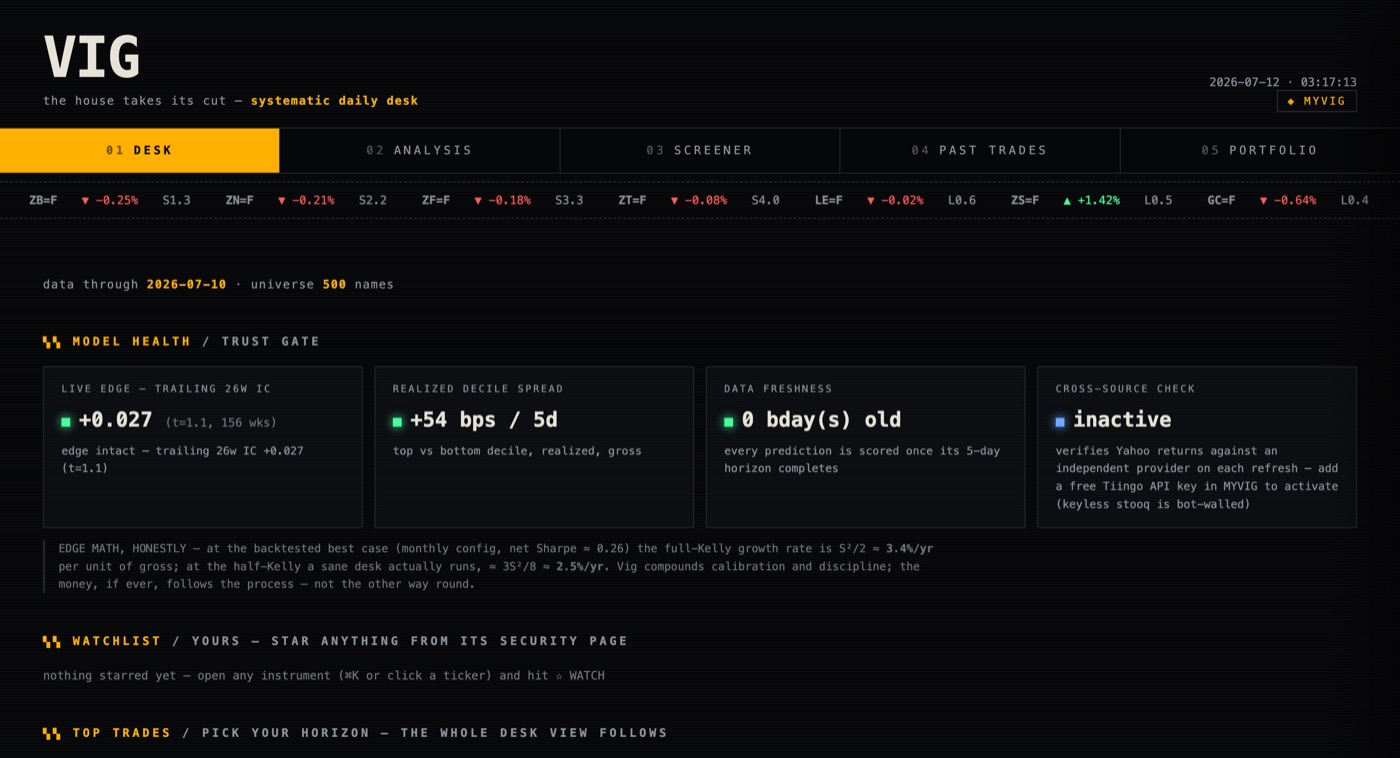Click the REALIZED DECILE SPREAD label
The image size is (1400, 758).
[x=478, y=388]
